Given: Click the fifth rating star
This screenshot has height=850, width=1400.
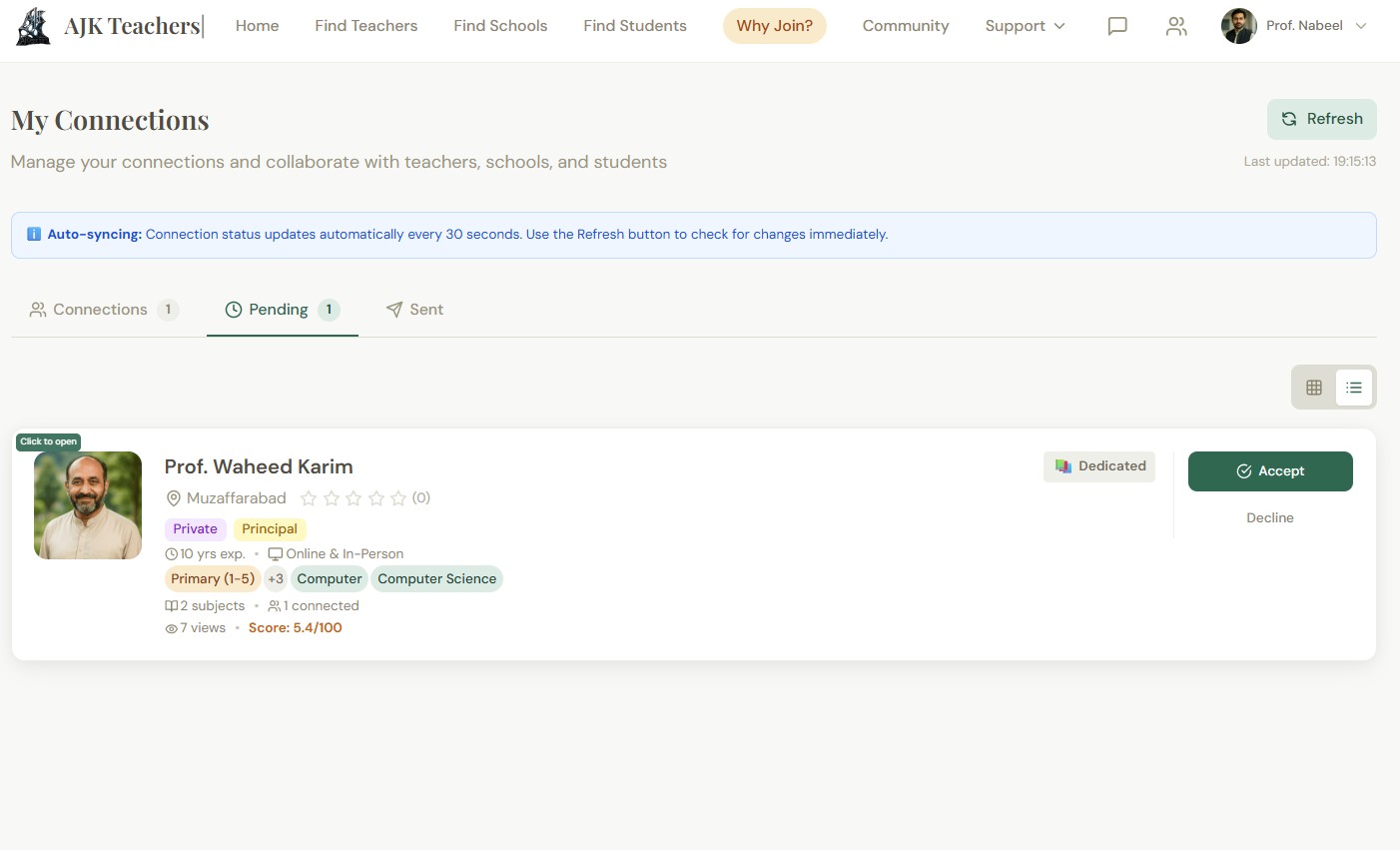Looking at the screenshot, I should click(398, 498).
